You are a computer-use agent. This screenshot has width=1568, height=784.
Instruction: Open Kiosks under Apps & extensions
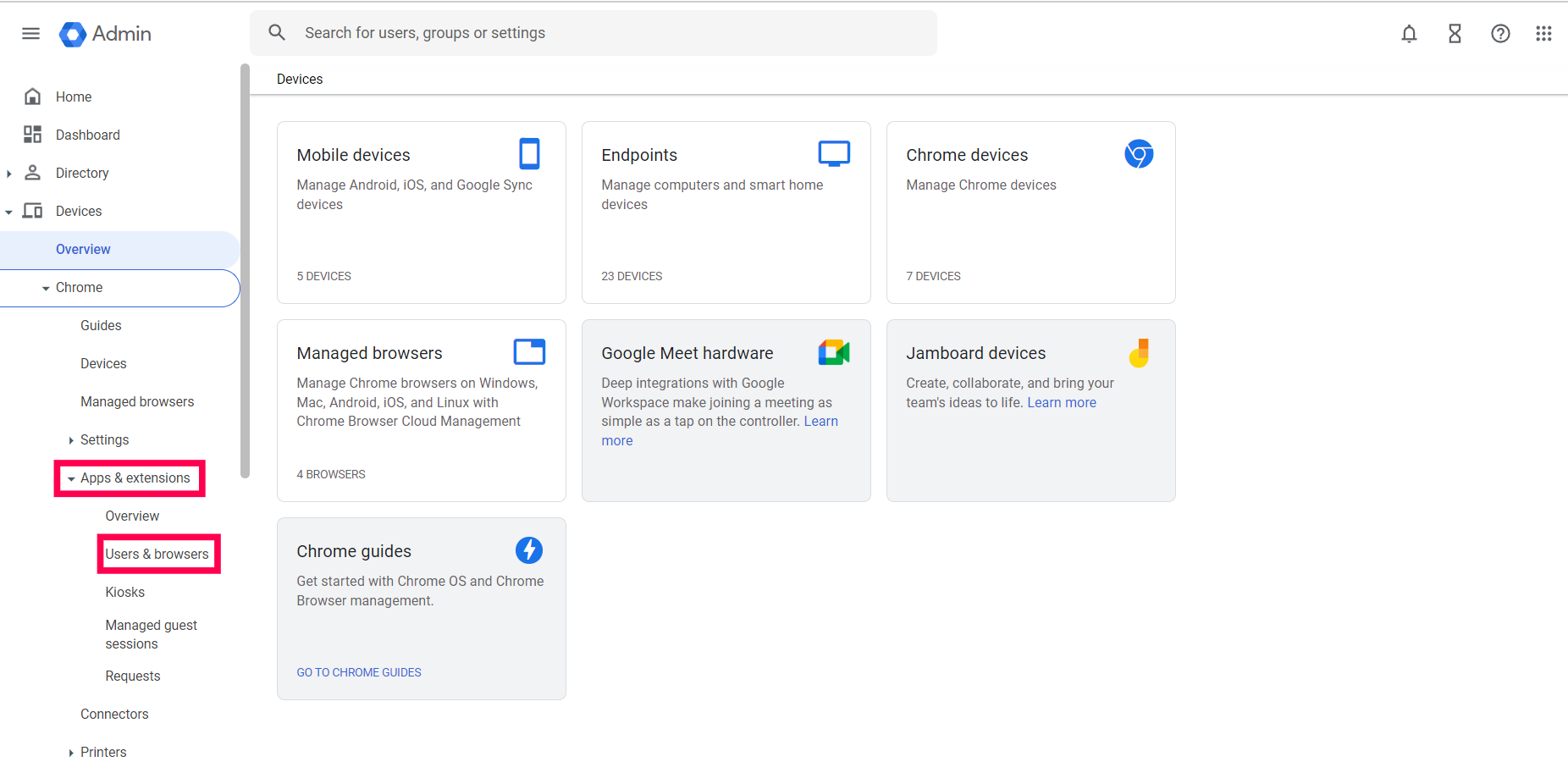[124, 592]
